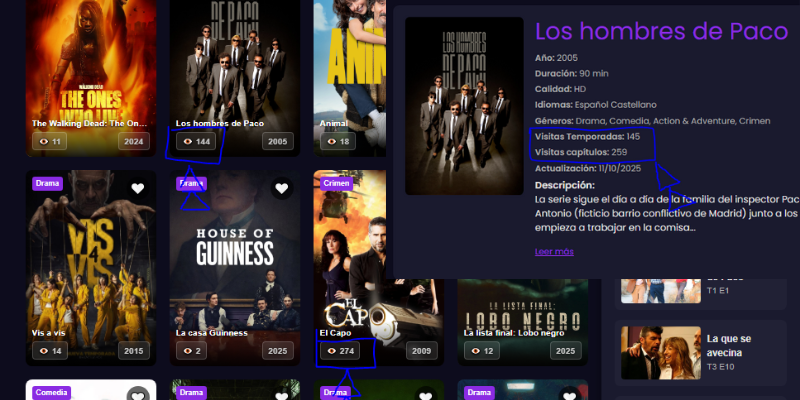Click Idiomas: Español Castellano text
The width and height of the screenshot is (800, 400).
(595, 105)
